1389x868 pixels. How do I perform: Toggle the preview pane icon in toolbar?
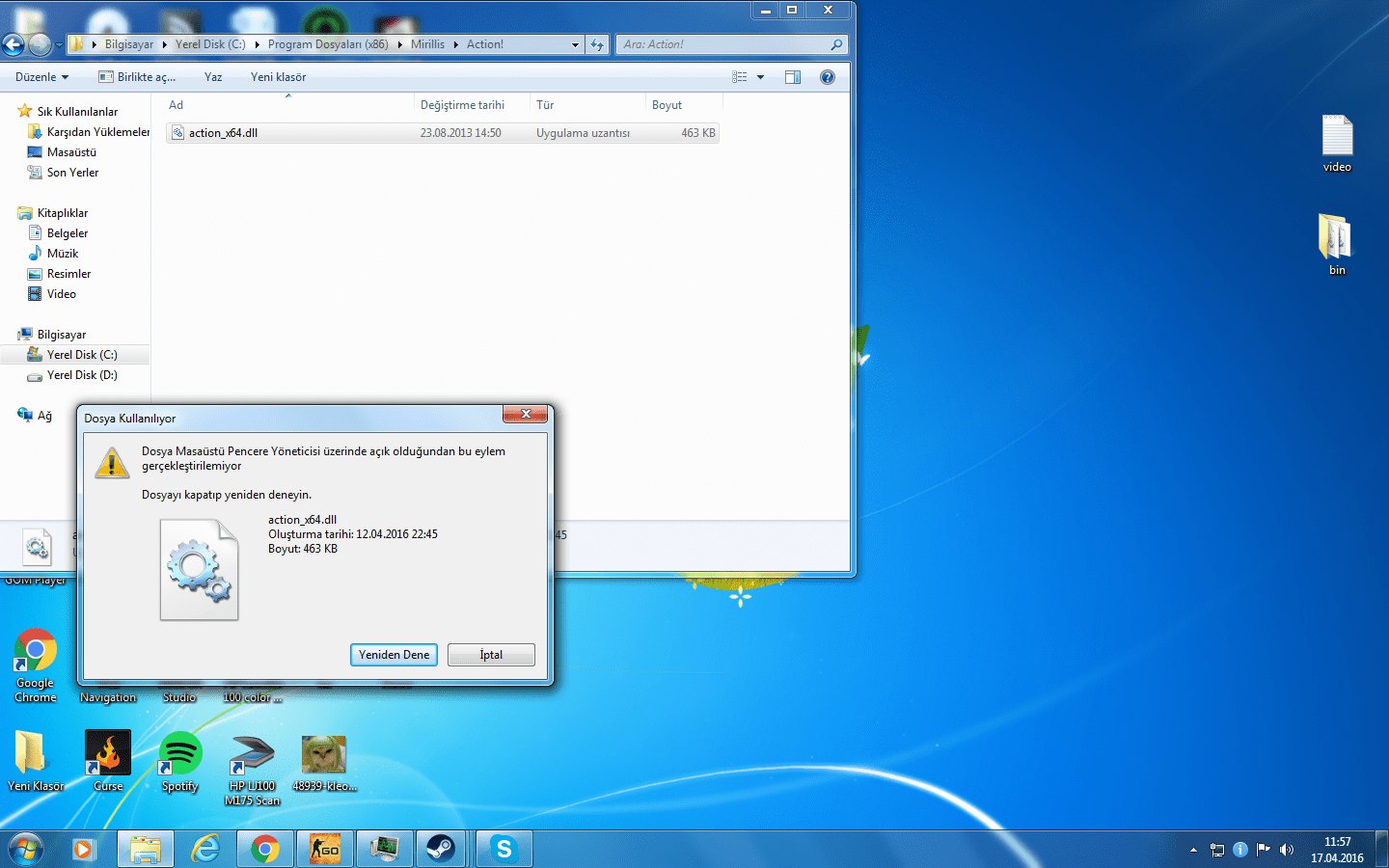click(x=793, y=77)
